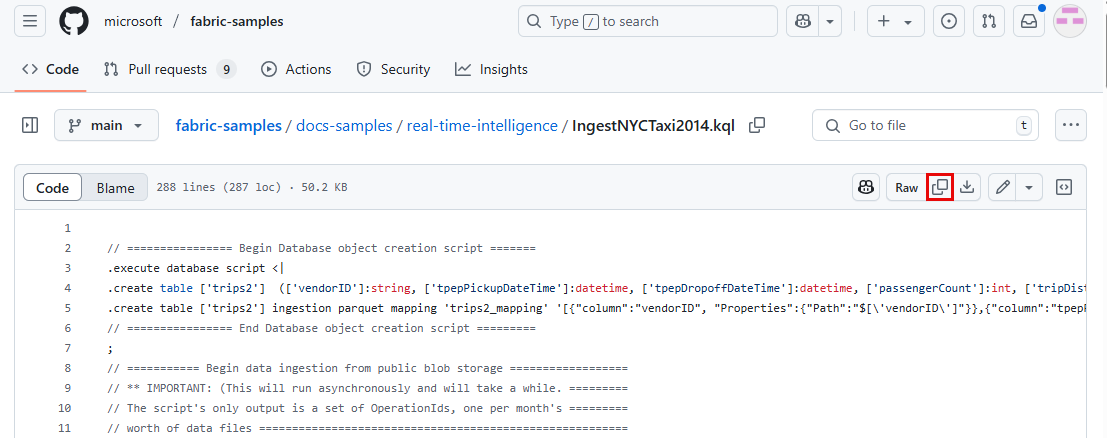Screen dimensions: 1107x440
Task: Open the Issues icon in header
Action: pyautogui.click(x=949, y=21)
